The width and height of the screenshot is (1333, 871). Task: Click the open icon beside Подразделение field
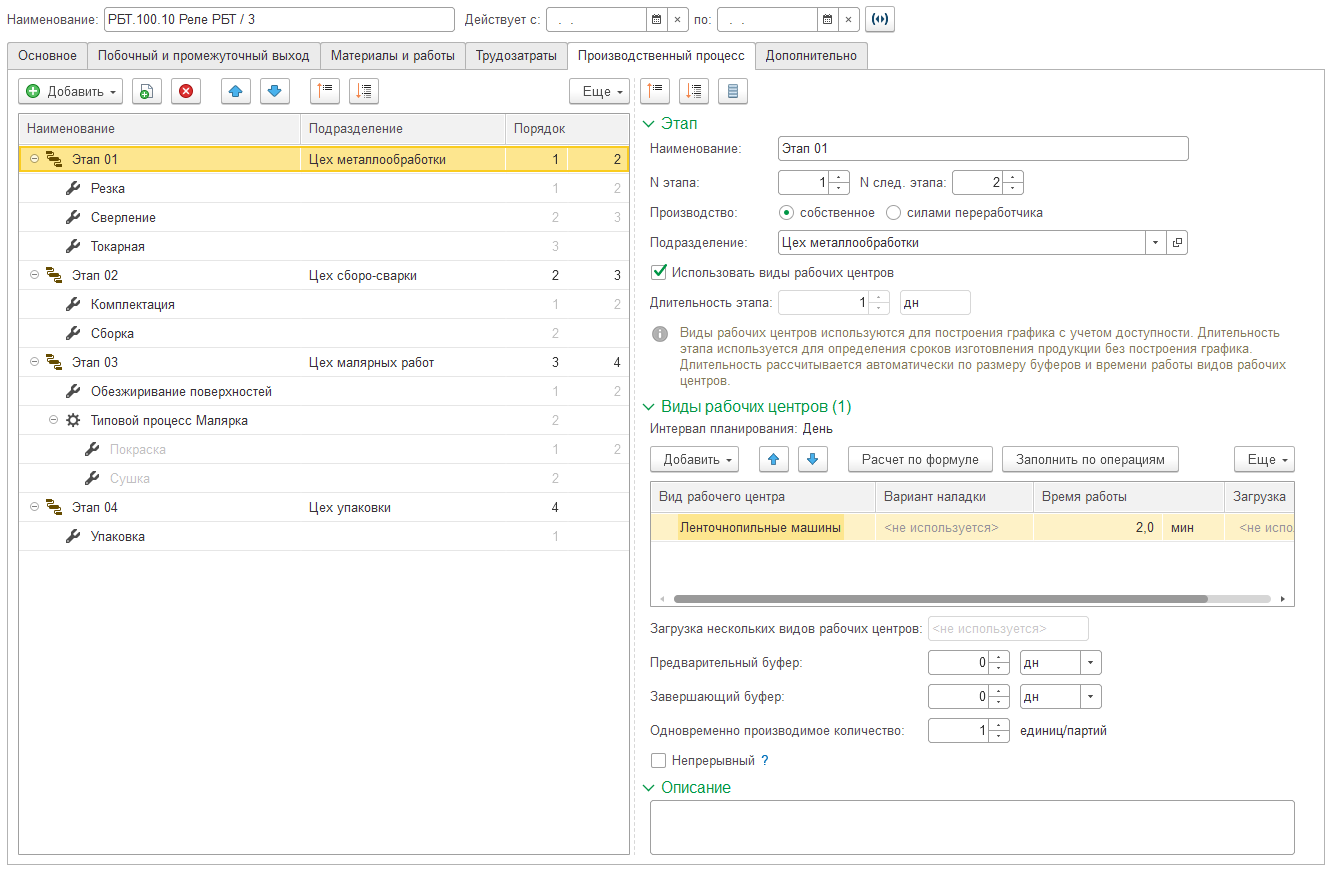(1177, 242)
